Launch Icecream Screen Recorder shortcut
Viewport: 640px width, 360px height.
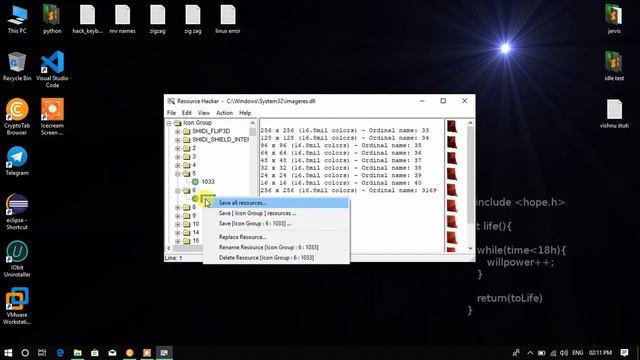(52, 117)
